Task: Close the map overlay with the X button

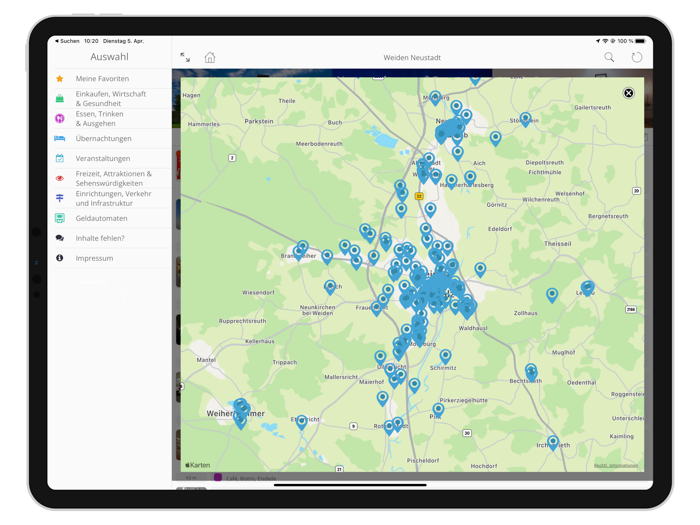Action: pyautogui.click(x=629, y=93)
